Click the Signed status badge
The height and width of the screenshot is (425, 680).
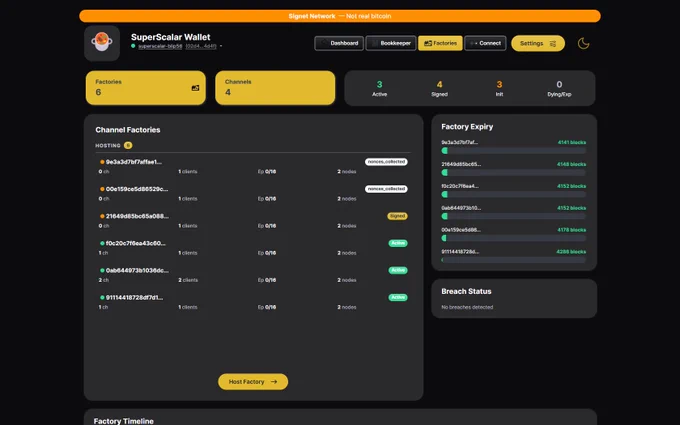(x=397, y=216)
